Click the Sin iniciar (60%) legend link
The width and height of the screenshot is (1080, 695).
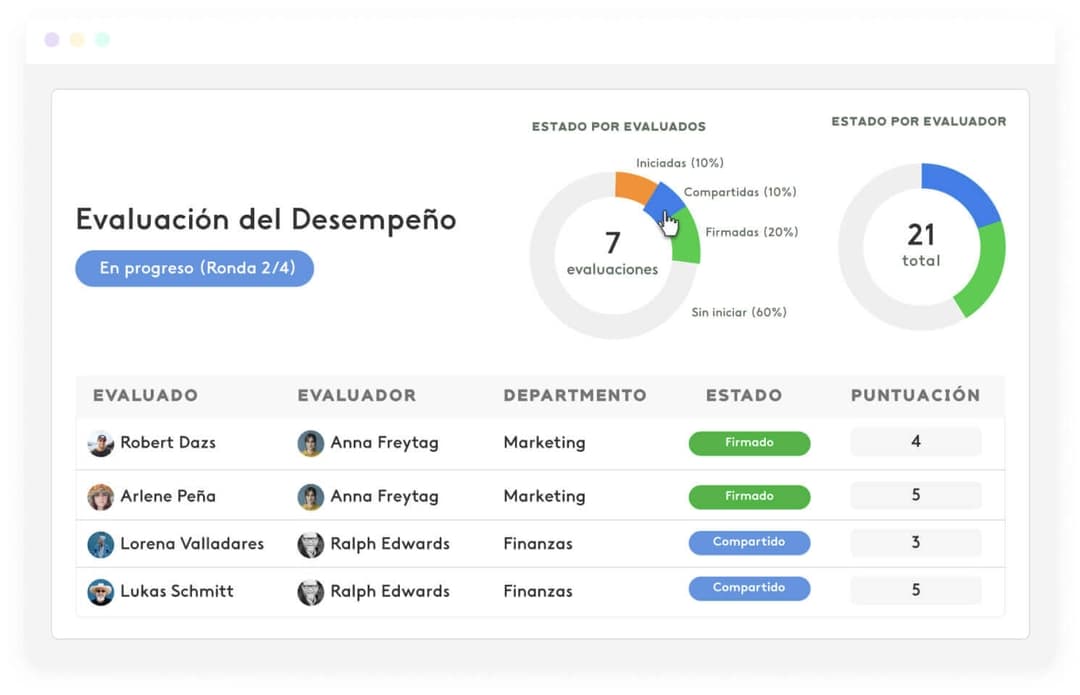pyautogui.click(x=738, y=312)
